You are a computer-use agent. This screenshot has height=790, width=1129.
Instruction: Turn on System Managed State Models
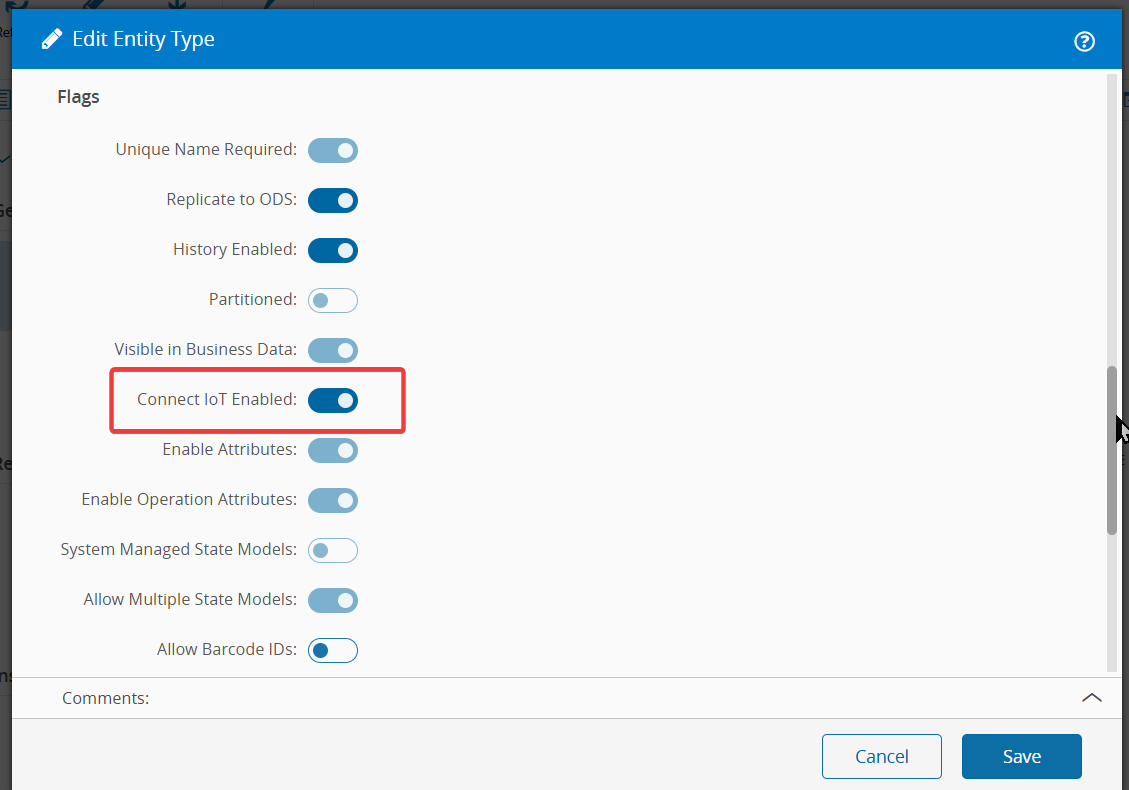pos(333,551)
